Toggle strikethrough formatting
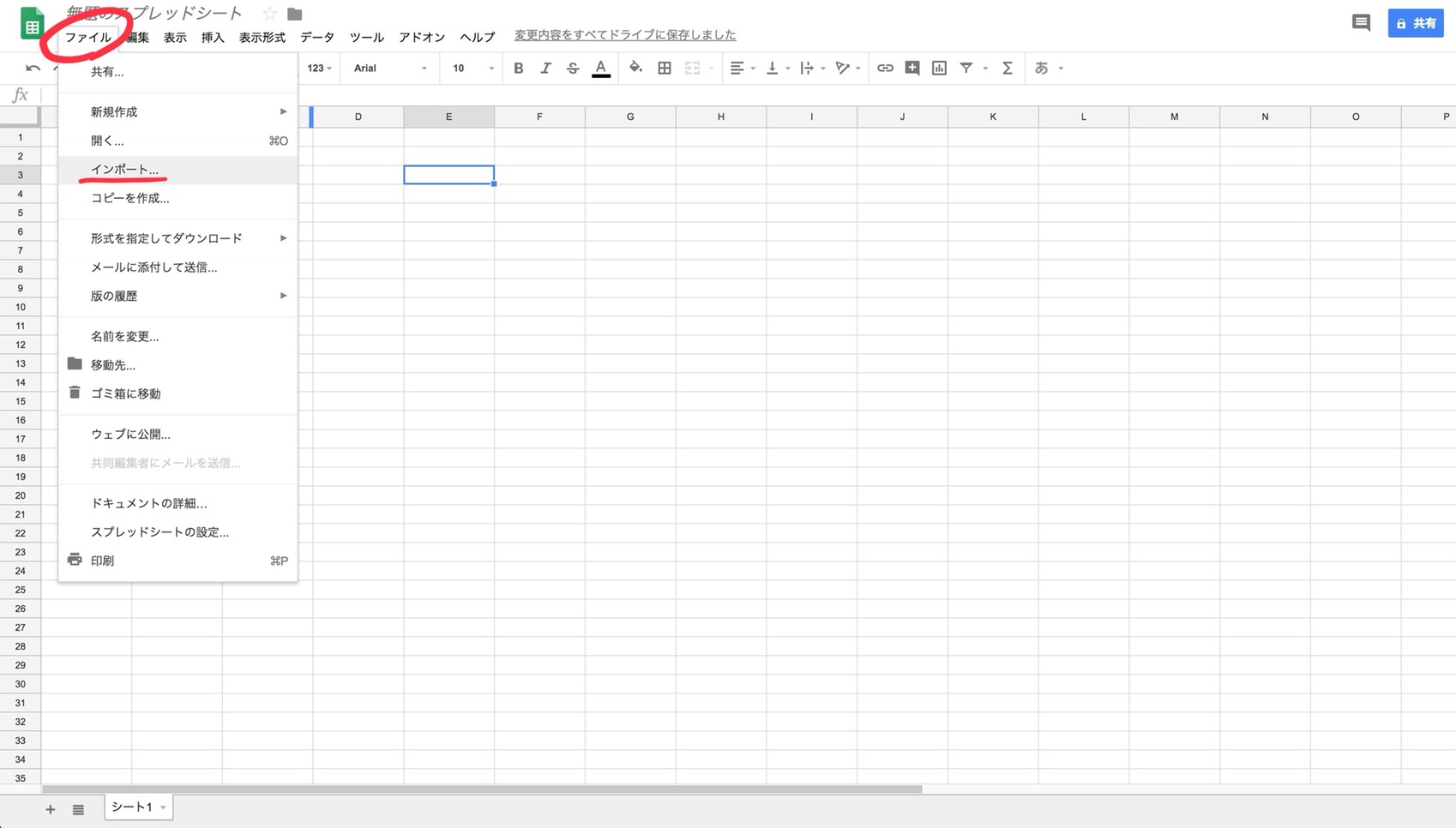The height and width of the screenshot is (828, 1456). pyautogui.click(x=573, y=68)
